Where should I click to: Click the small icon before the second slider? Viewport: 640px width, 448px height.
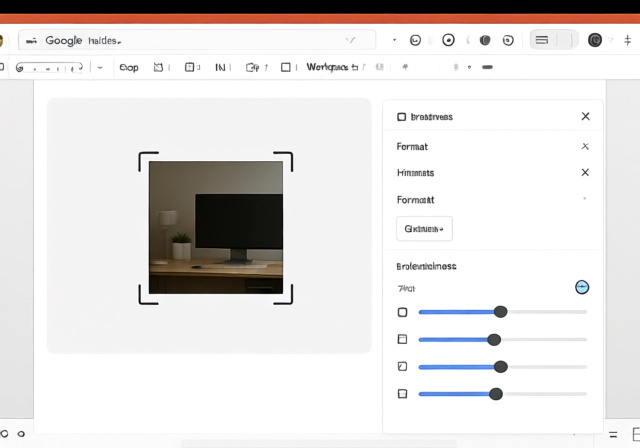point(403,339)
